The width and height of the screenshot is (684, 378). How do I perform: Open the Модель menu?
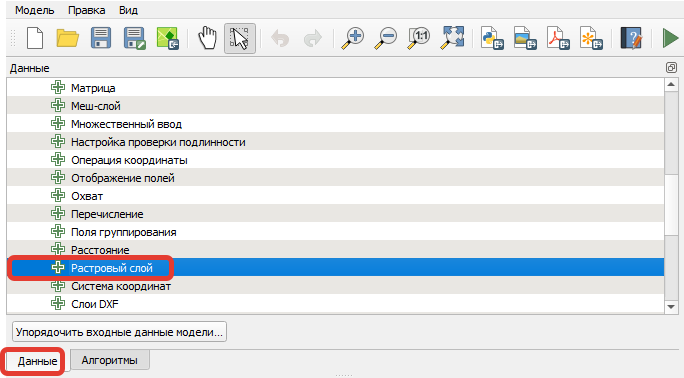pyautogui.click(x=34, y=10)
